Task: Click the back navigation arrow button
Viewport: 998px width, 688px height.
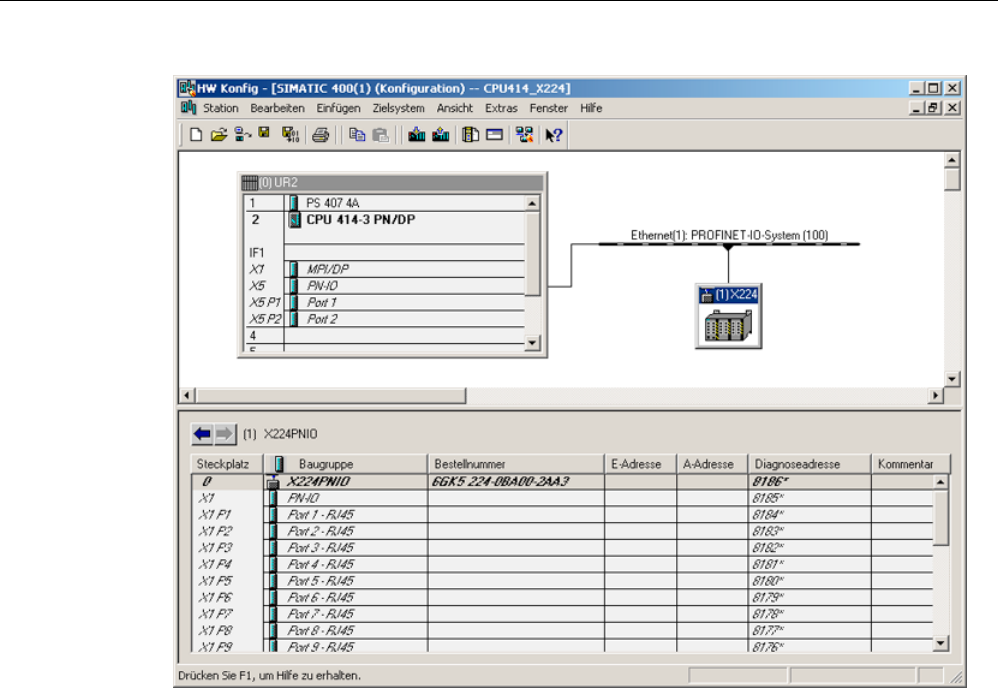Action: click(203, 436)
